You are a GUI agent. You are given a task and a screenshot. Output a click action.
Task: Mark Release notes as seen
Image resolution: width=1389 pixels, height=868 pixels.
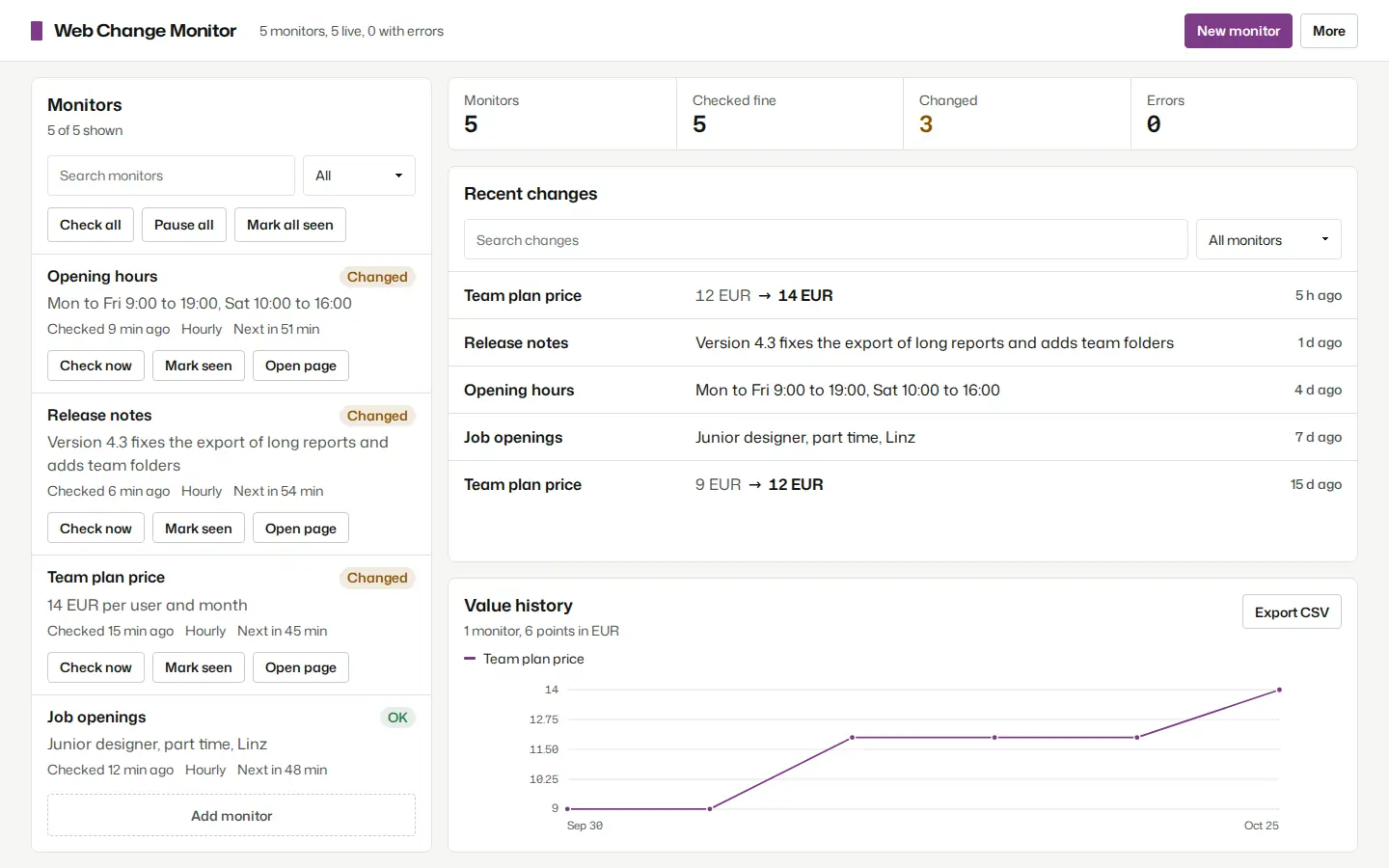(x=199, y=529)
